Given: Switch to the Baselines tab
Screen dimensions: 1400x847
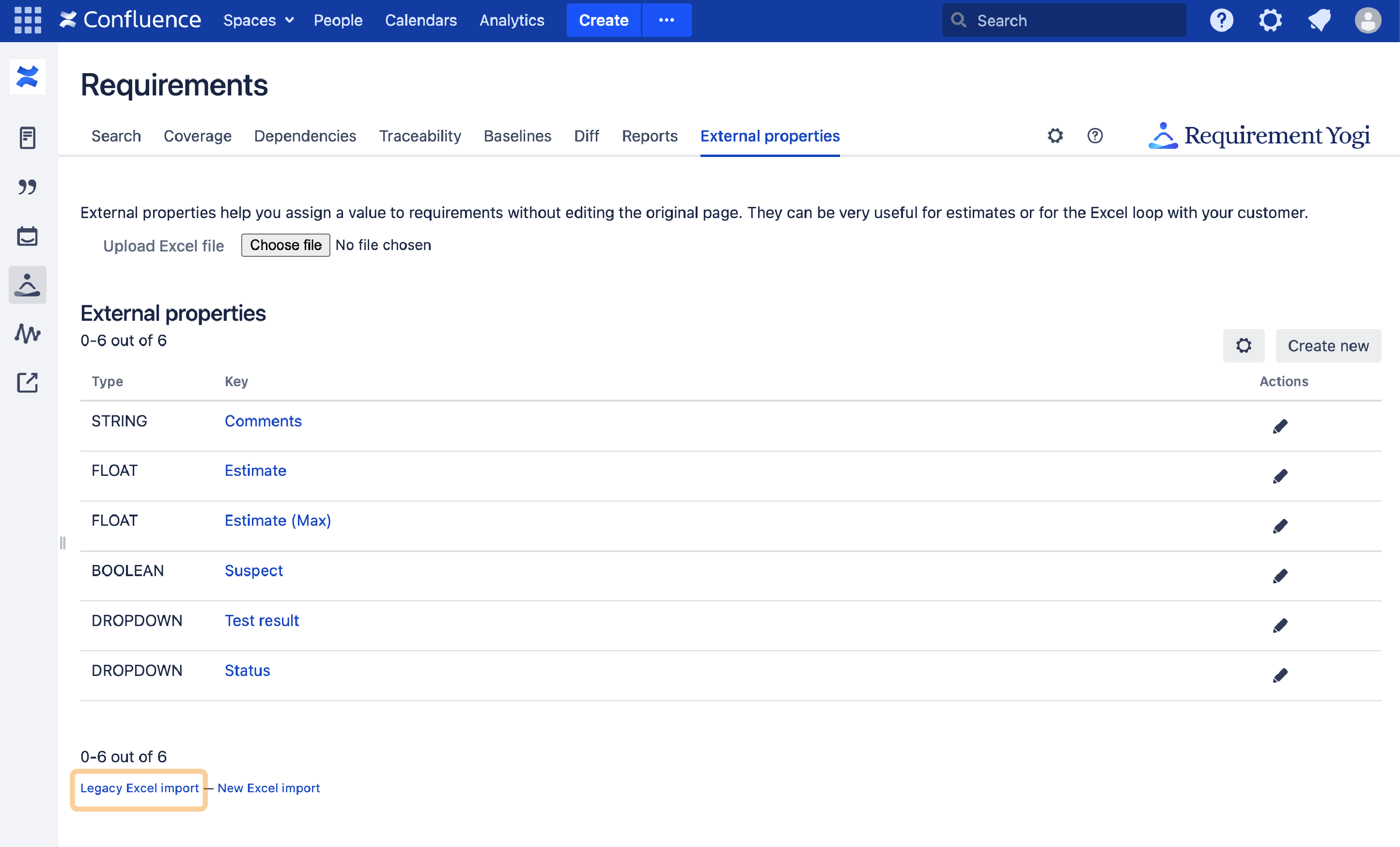Looking at the screenshot, I should pos(517,136).
